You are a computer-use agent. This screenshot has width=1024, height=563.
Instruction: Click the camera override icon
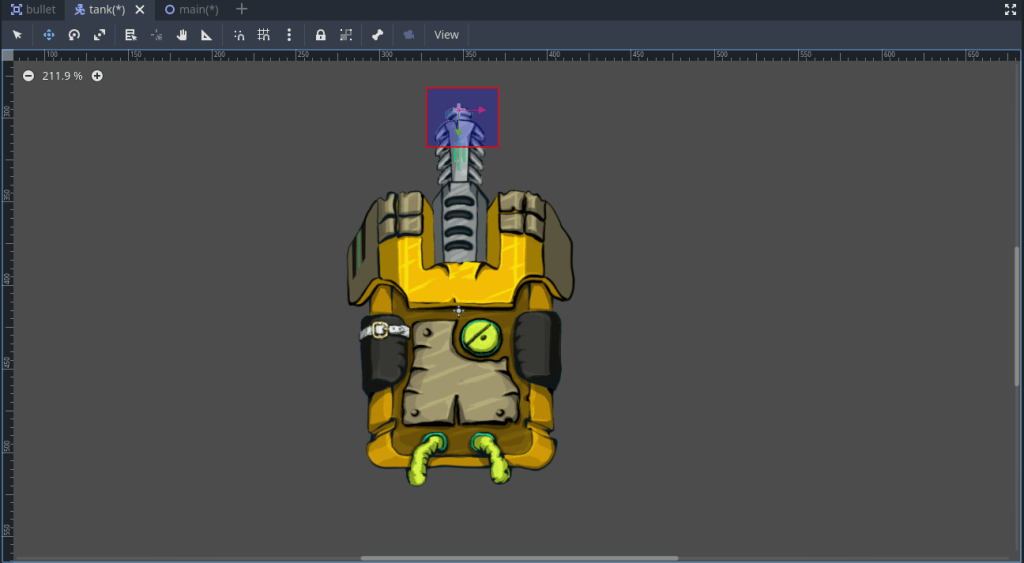tap(409, 35)
